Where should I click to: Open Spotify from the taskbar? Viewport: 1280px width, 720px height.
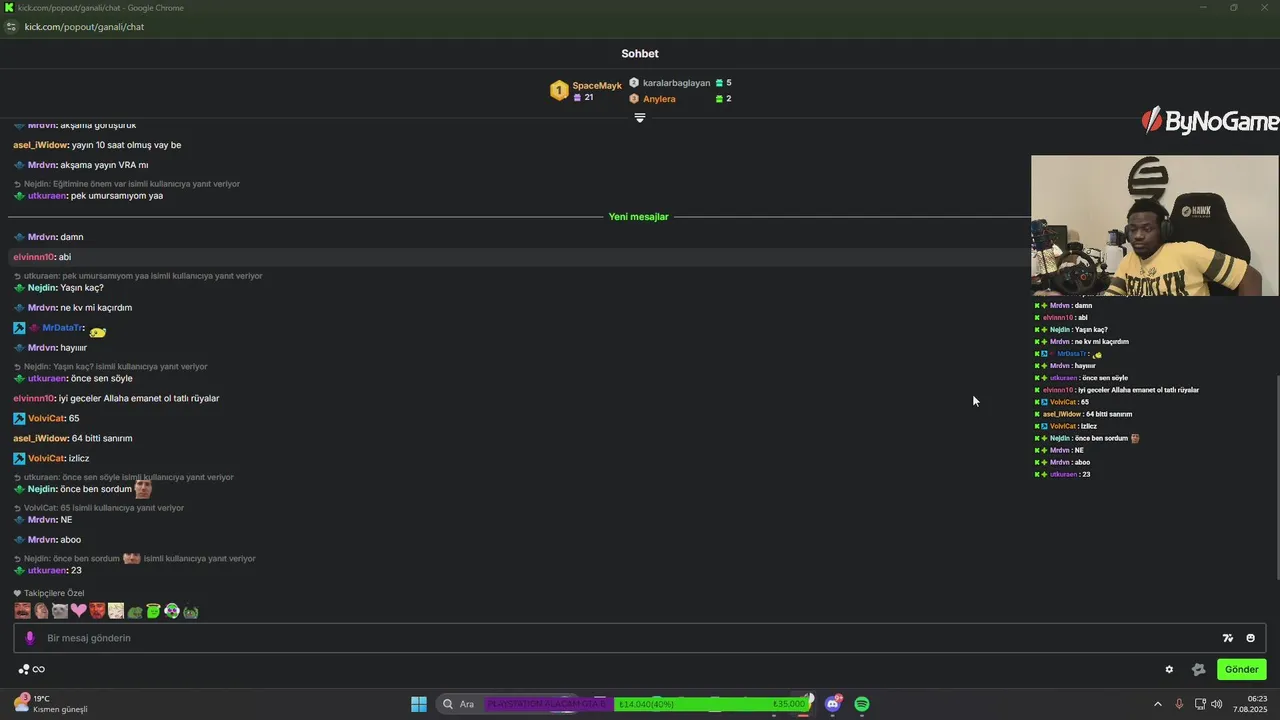click(x=862, y=704)
